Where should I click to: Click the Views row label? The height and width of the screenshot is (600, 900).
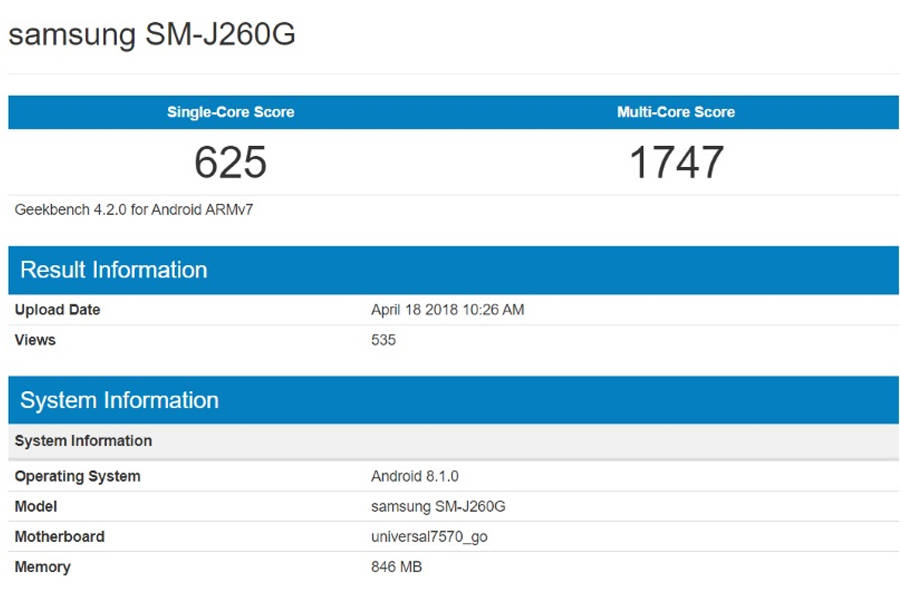click(35, 340)
